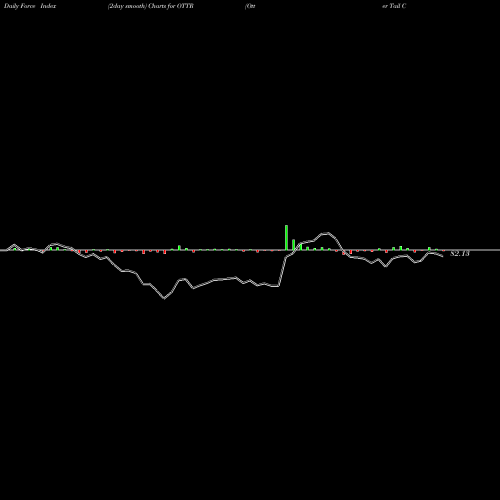Click the 'Daily Force Index' title text

click(x=30, y=6)
